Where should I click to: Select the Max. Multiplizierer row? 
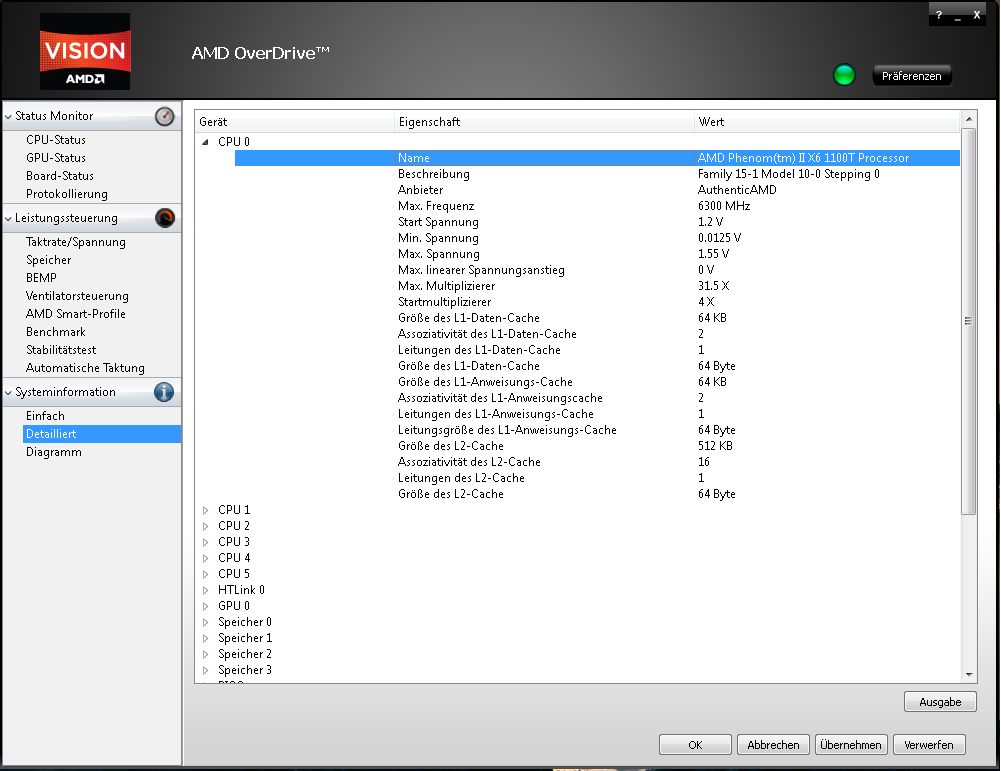598,286
